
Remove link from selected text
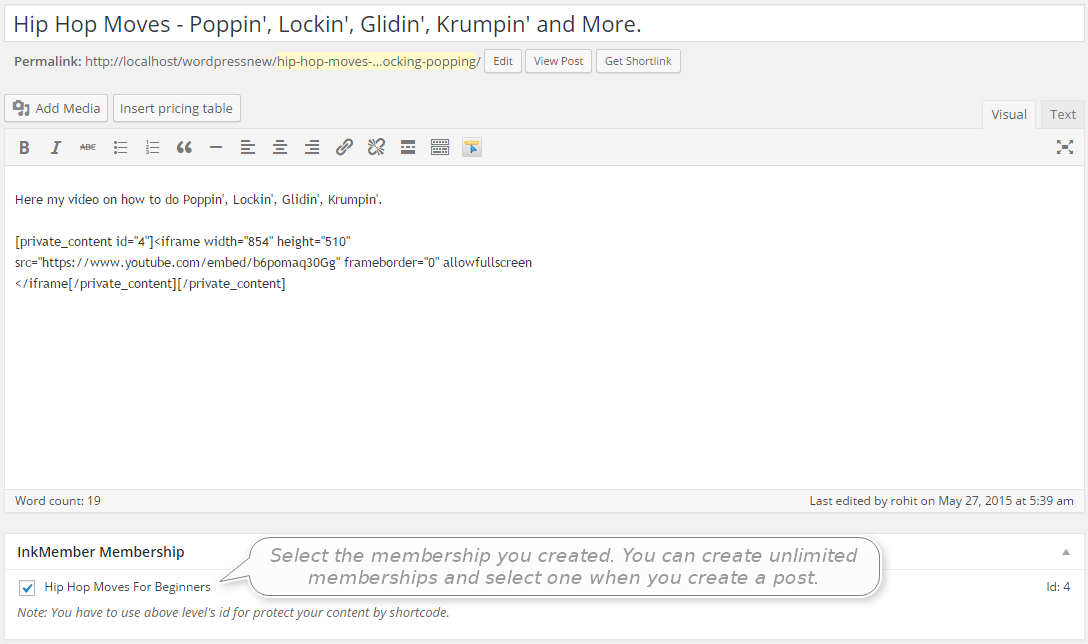376,147
